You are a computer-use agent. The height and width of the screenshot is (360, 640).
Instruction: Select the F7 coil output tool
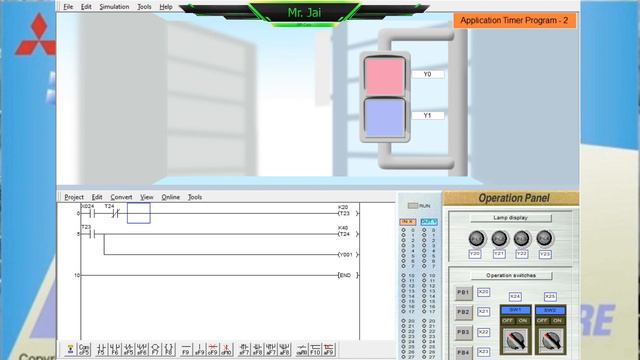[x=155, y=349]
